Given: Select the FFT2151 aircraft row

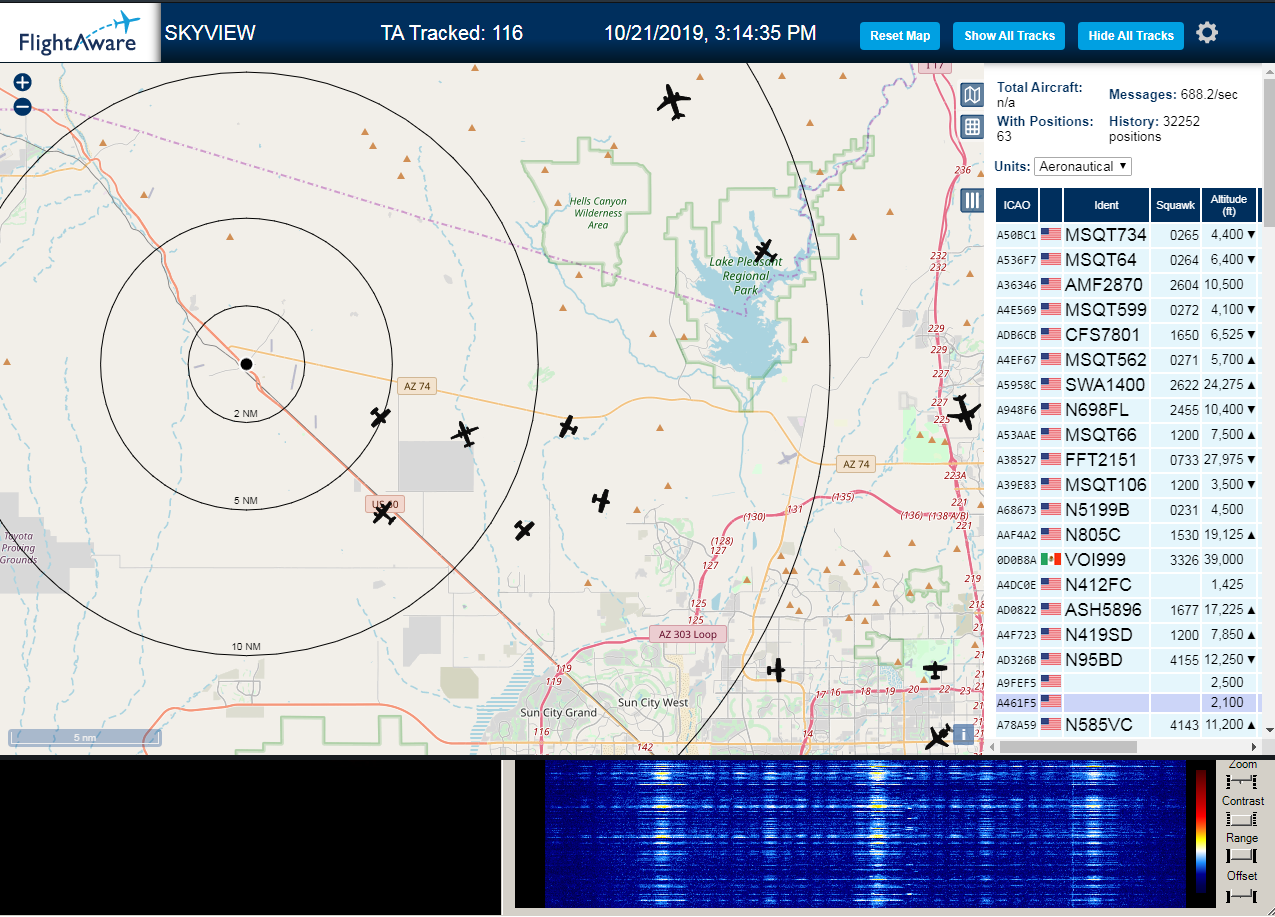Looking at the screenshot, I should click(x=1128, y=460).
